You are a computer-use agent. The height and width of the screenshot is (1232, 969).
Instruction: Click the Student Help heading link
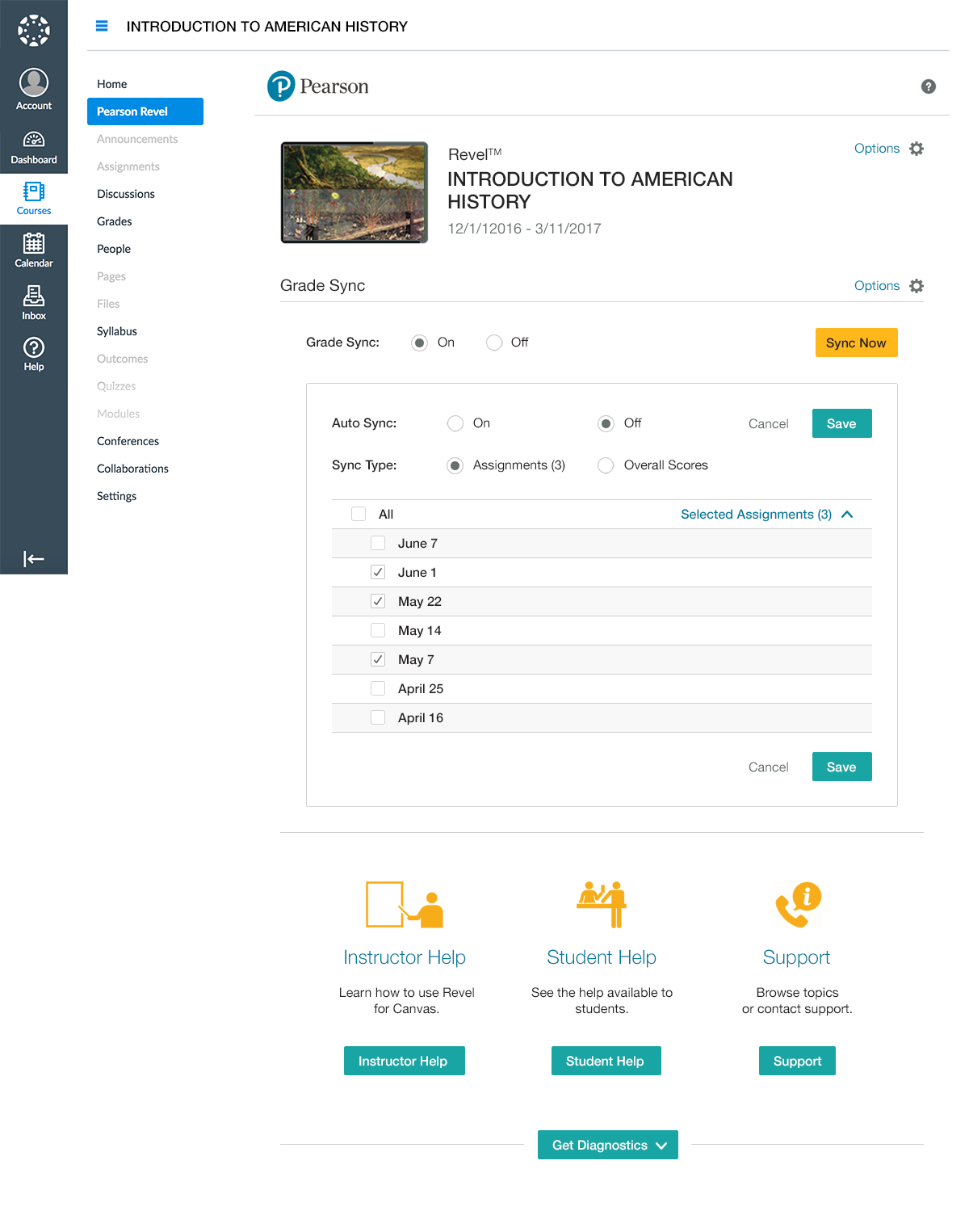pyautogui.click(x=602, y=957)
